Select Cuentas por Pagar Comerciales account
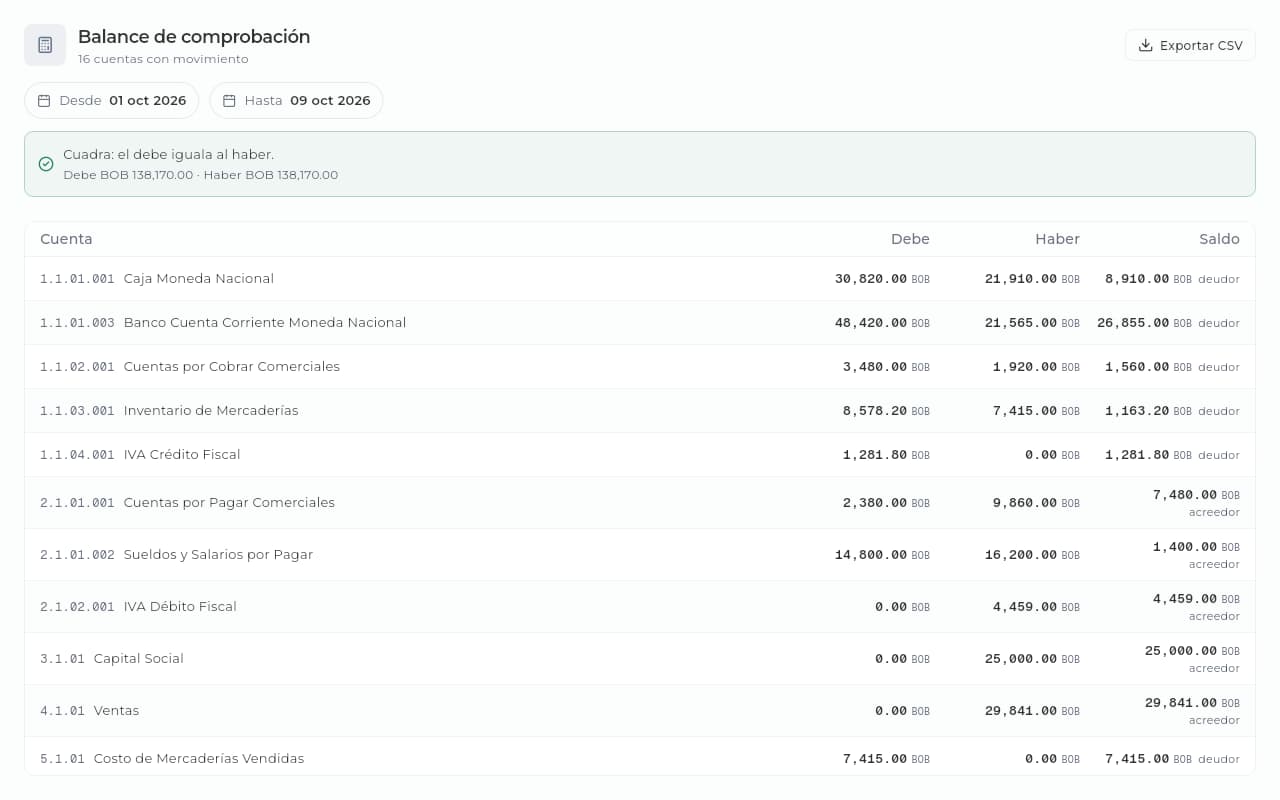The width and height of the screenshot is (1280, 800). 640,503
